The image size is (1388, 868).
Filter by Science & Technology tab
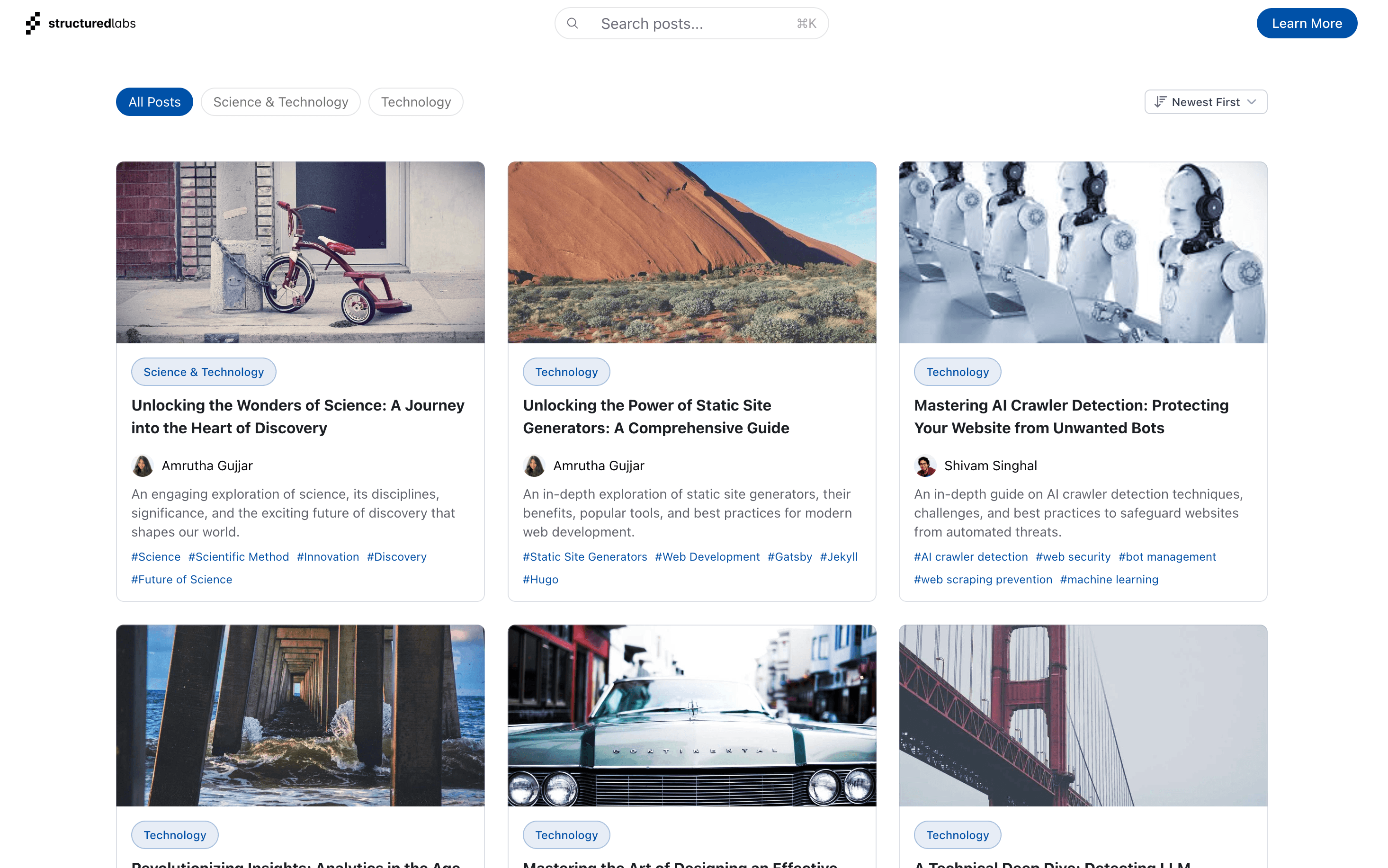pyautogui.click(x=281, y=102)
